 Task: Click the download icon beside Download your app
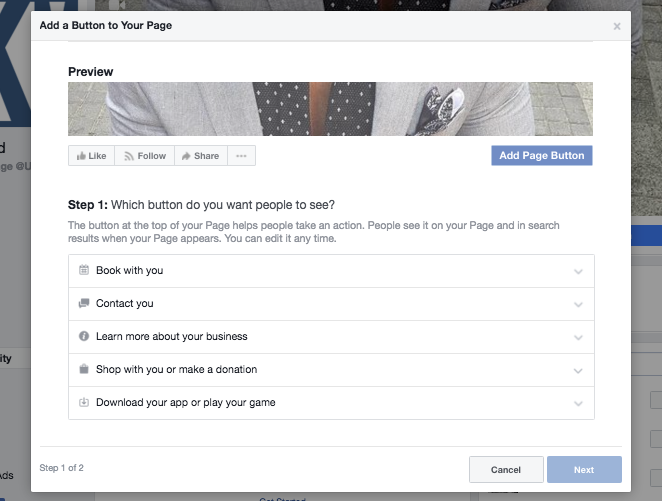point(84,403)
